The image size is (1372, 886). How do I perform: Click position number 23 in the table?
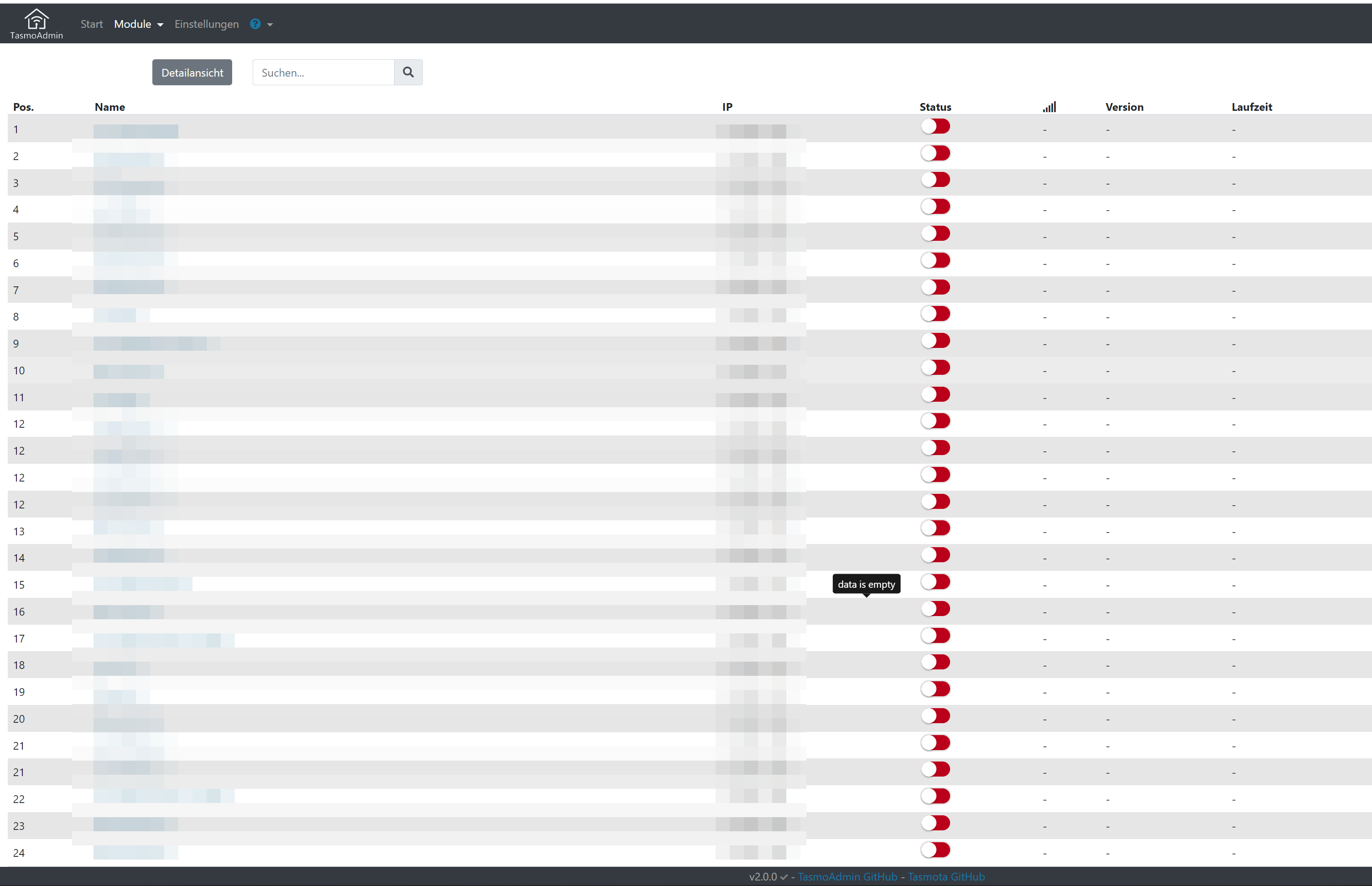(x=19, y=826)
